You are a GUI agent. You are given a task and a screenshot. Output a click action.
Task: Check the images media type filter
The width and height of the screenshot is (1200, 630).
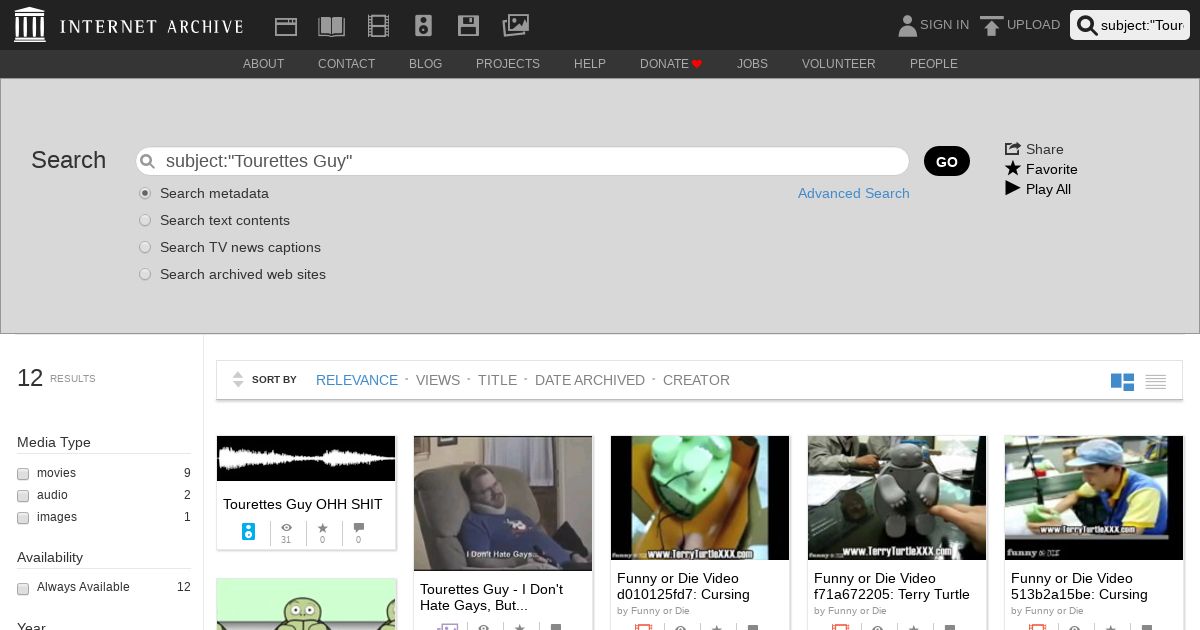pyautogui.click(x=23, y=518)
